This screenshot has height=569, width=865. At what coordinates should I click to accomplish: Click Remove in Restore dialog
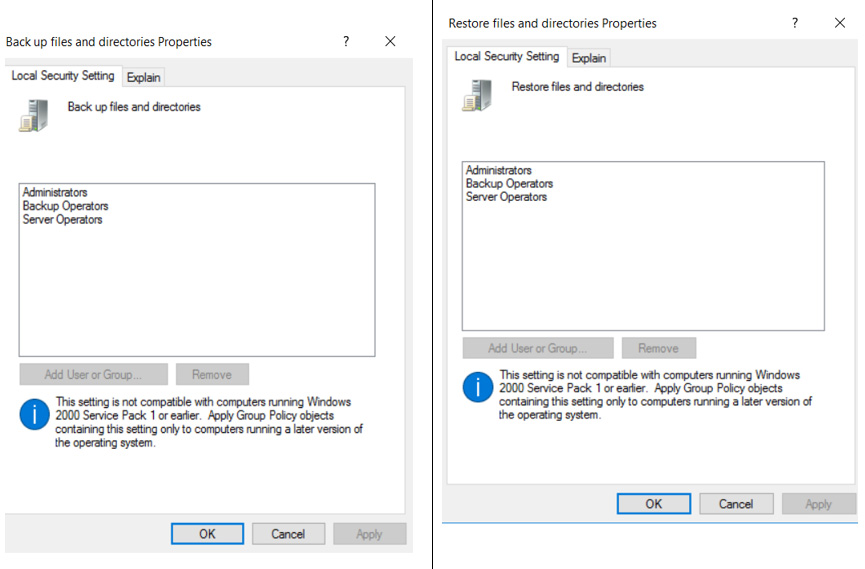tap(659, 348)
